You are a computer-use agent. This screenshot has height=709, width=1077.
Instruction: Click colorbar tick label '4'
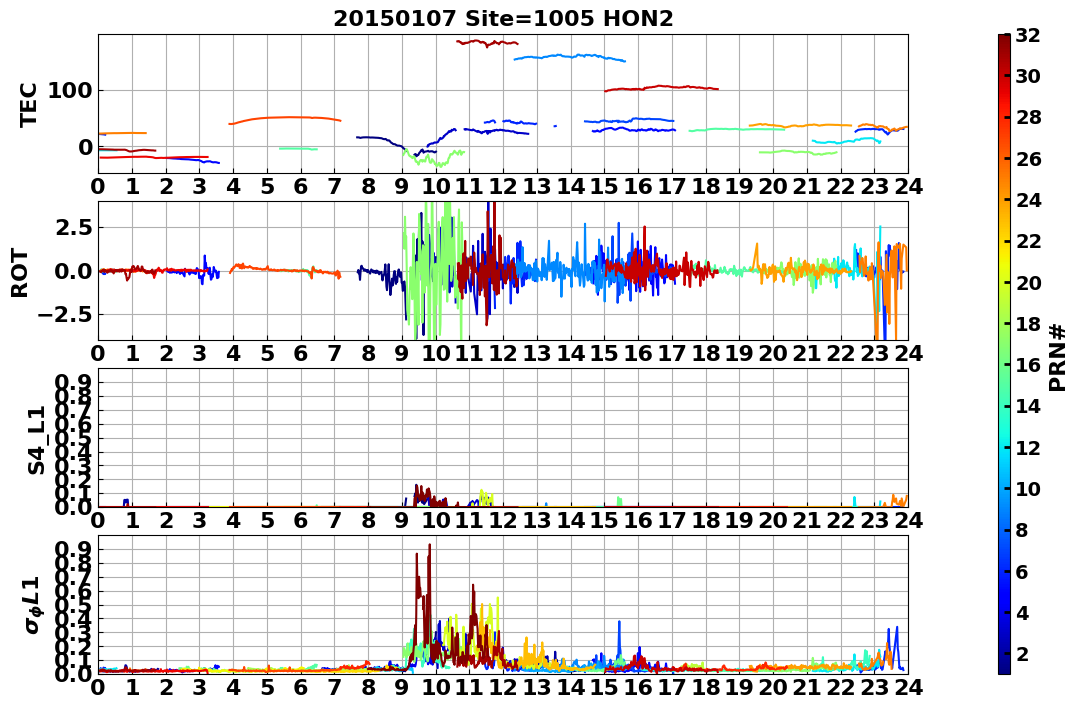[x=1021, y=612]
